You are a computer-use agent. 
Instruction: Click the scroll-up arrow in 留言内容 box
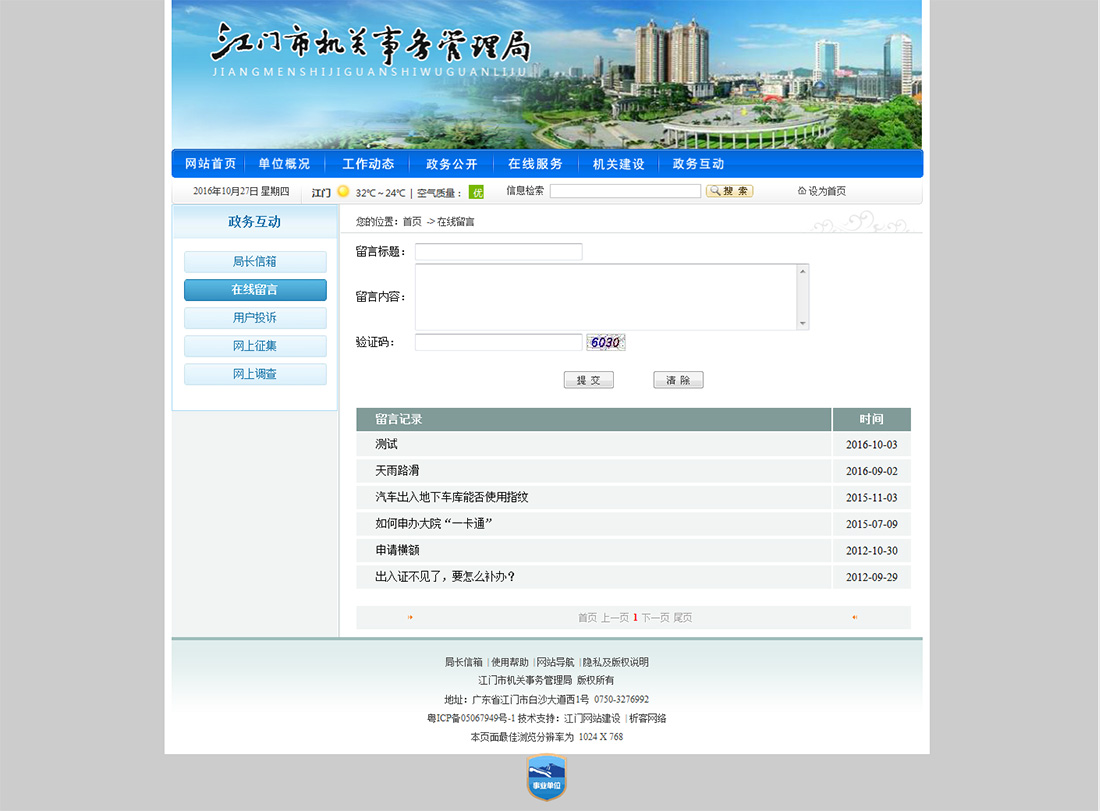[802, 271]
